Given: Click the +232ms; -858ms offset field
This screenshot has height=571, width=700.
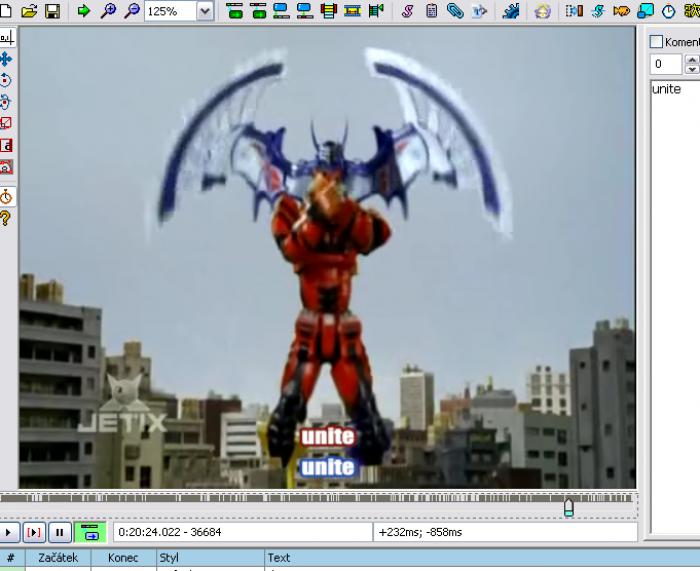Looking at the screenshot, I should click(x=505, y=532).
